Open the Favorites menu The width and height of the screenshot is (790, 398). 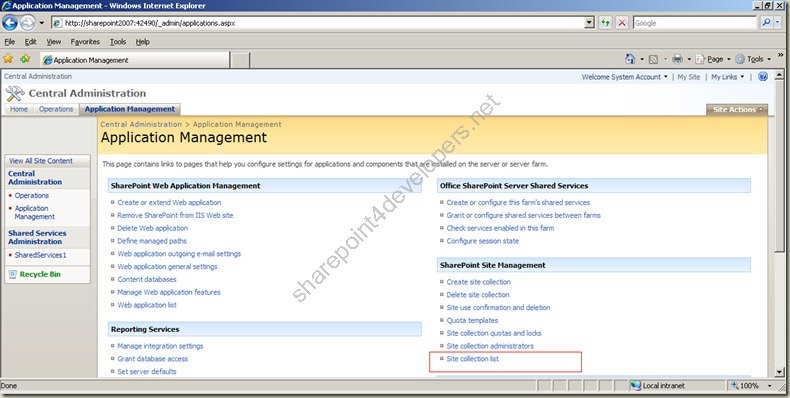(85, 42)
